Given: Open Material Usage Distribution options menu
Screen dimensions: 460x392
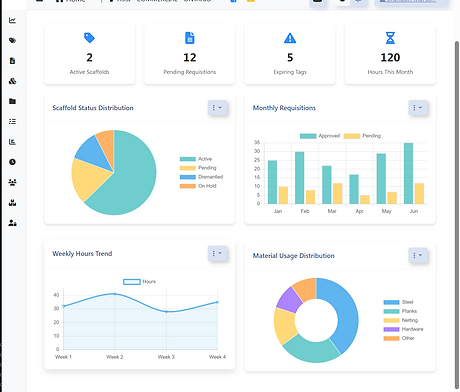Looking at the screenshot, I should pos(418,255).
